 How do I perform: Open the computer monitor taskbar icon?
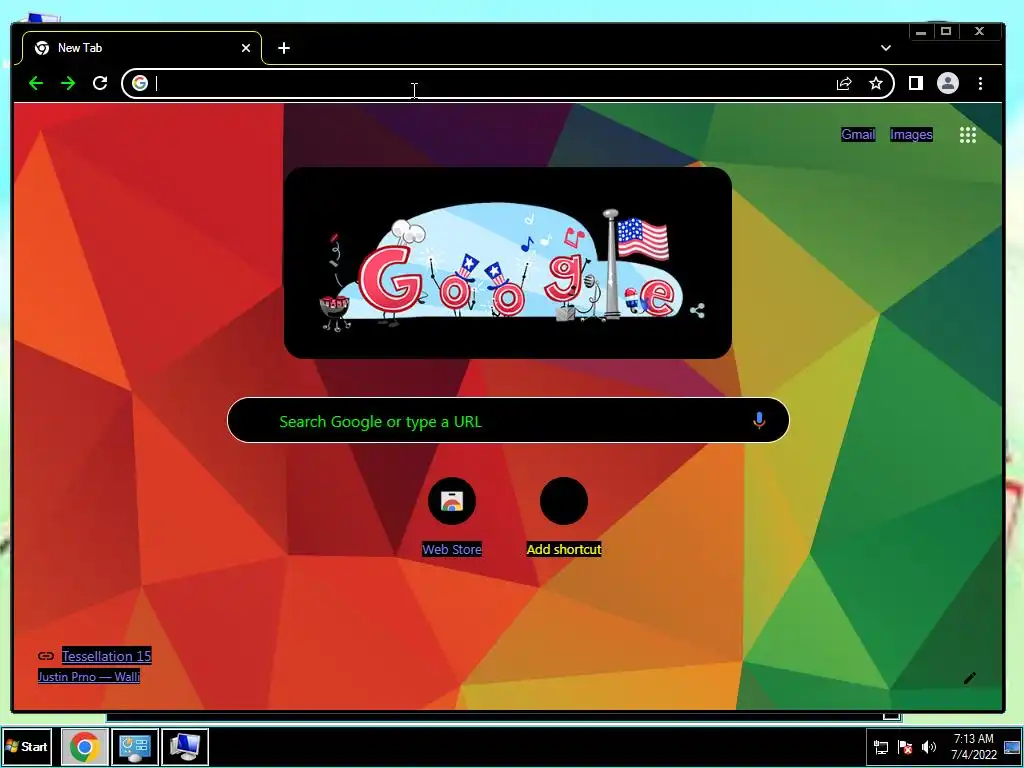point(185,746)
